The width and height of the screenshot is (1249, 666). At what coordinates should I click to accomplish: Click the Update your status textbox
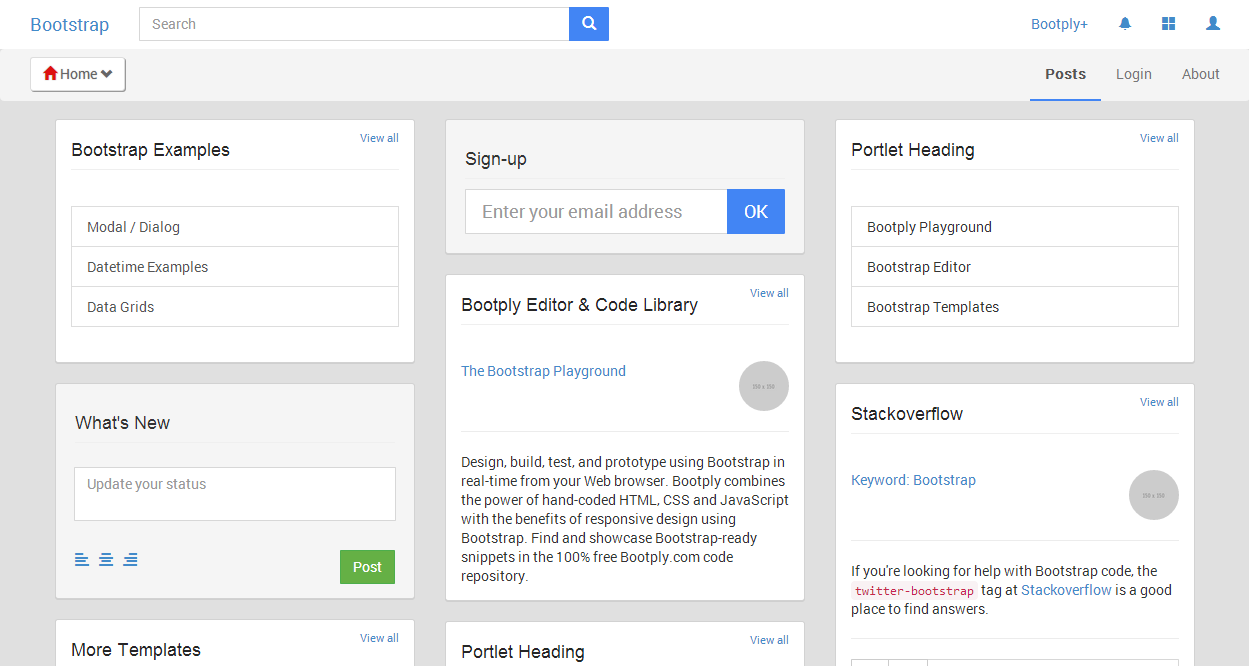(235, 494)
